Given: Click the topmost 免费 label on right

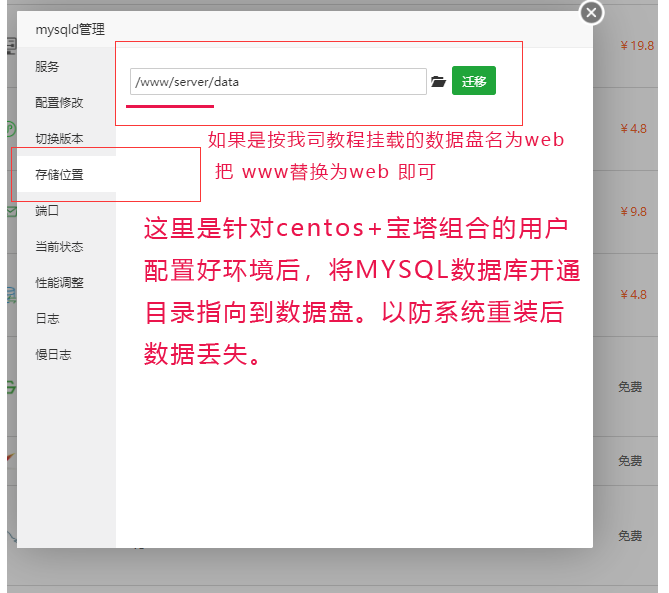Looking at the screenshot, I should [630, 386].
